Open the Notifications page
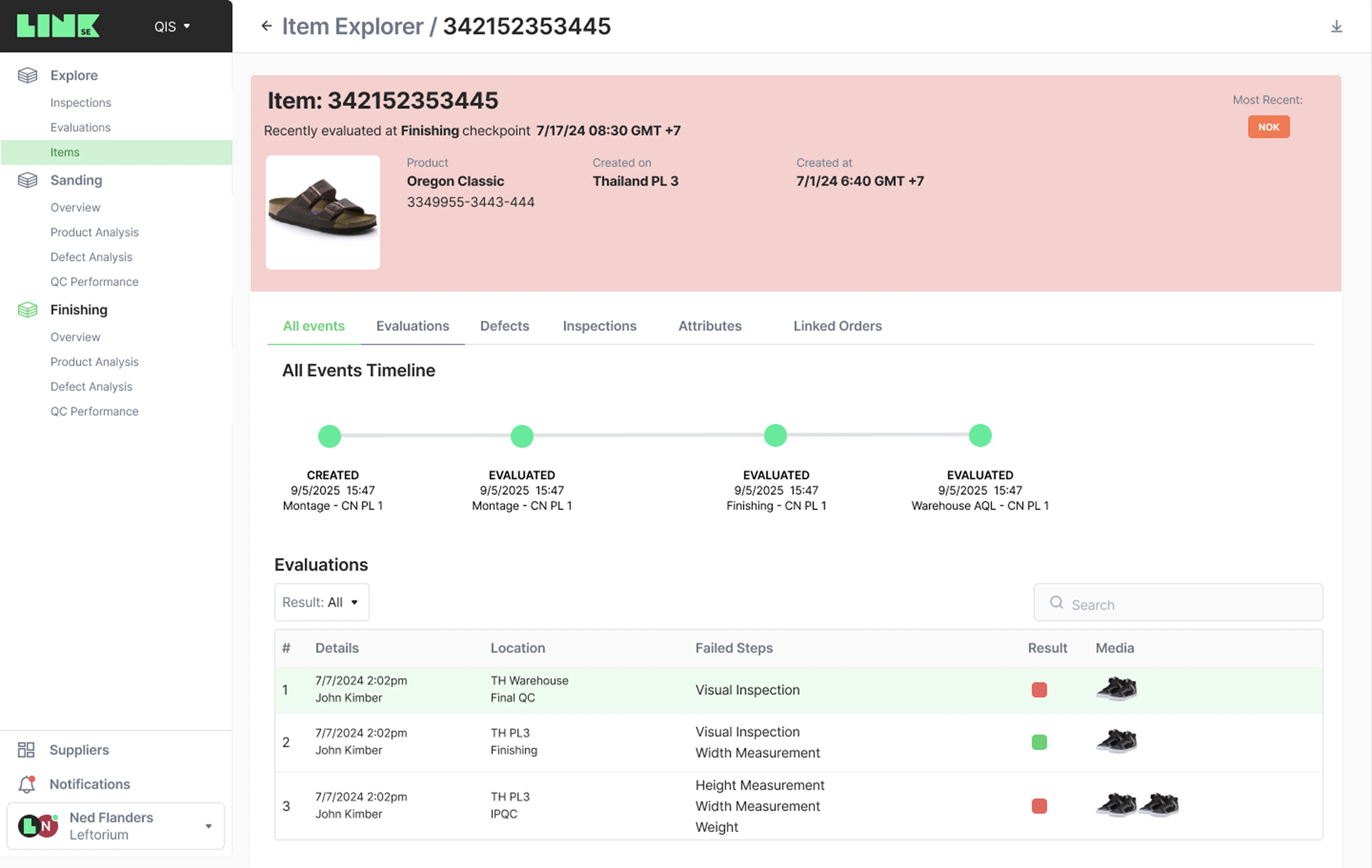This screenshot has height=868, width=1372. tap(90, 784)
